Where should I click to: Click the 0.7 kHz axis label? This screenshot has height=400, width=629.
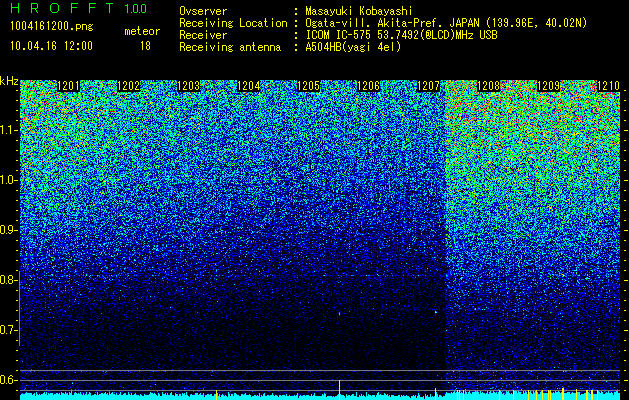tap(8, 330)
